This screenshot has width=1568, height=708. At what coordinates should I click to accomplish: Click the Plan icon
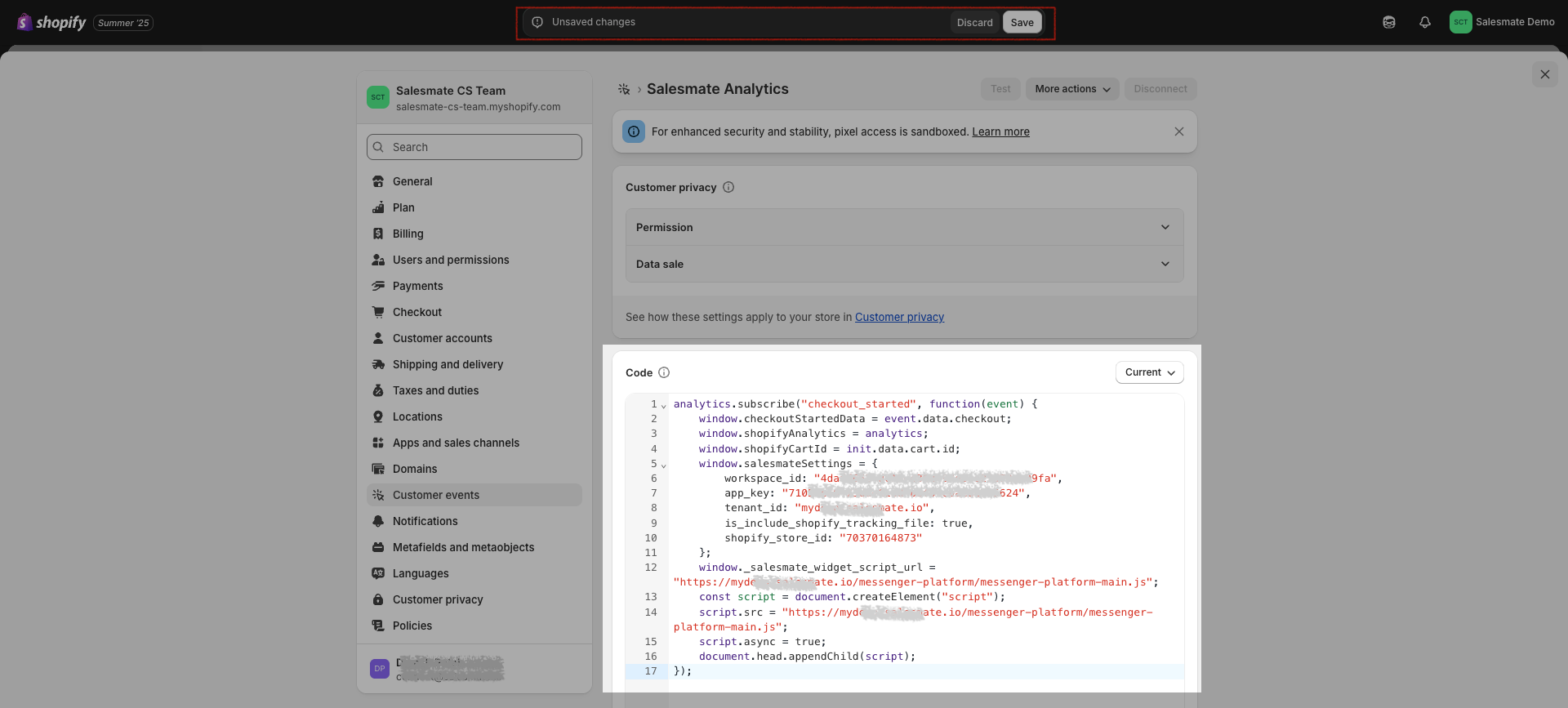(x=378, y=207)
